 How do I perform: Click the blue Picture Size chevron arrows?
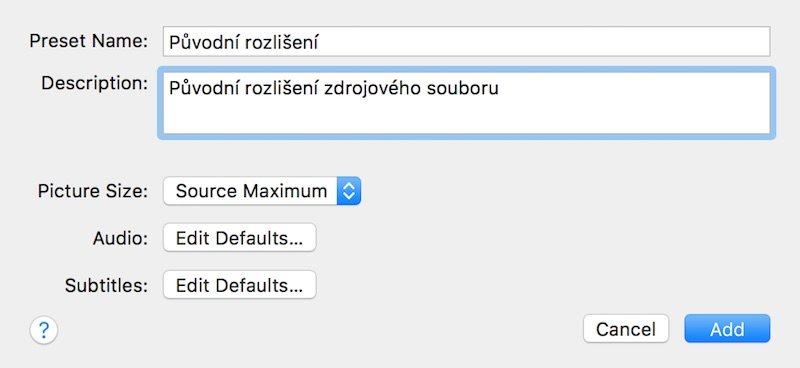pyautogui.click(x=348, y=191)
